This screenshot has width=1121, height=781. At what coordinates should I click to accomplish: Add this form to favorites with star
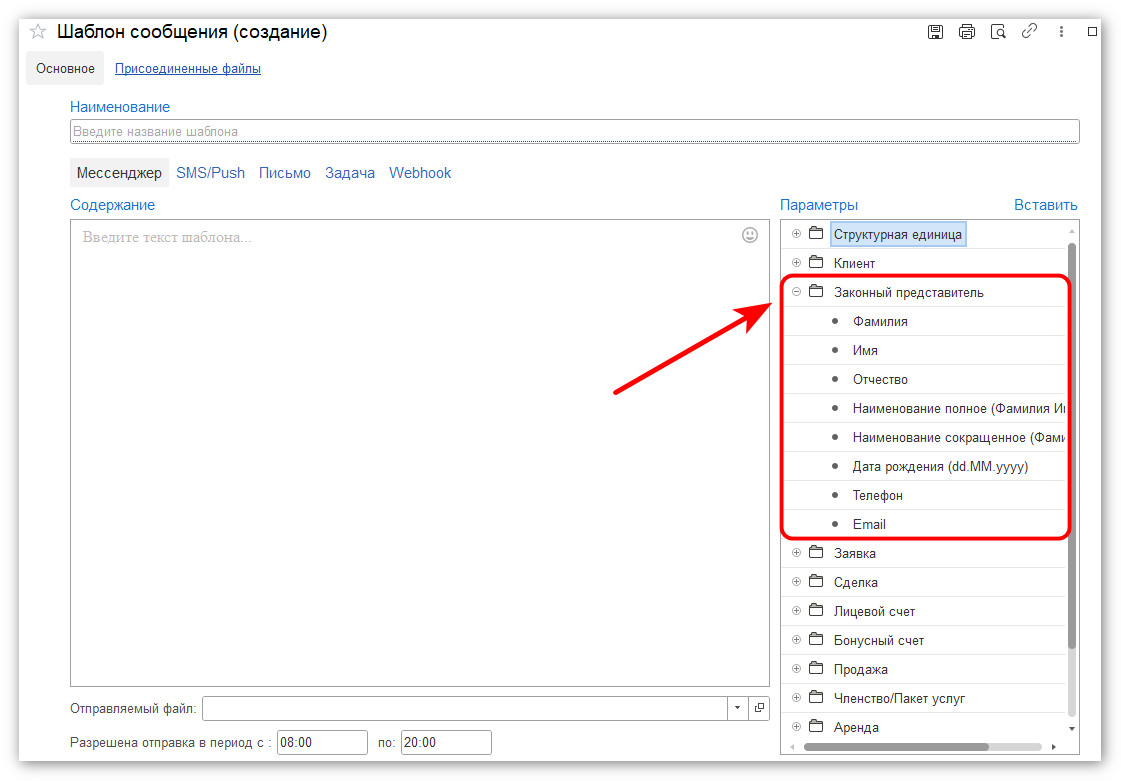38,32
